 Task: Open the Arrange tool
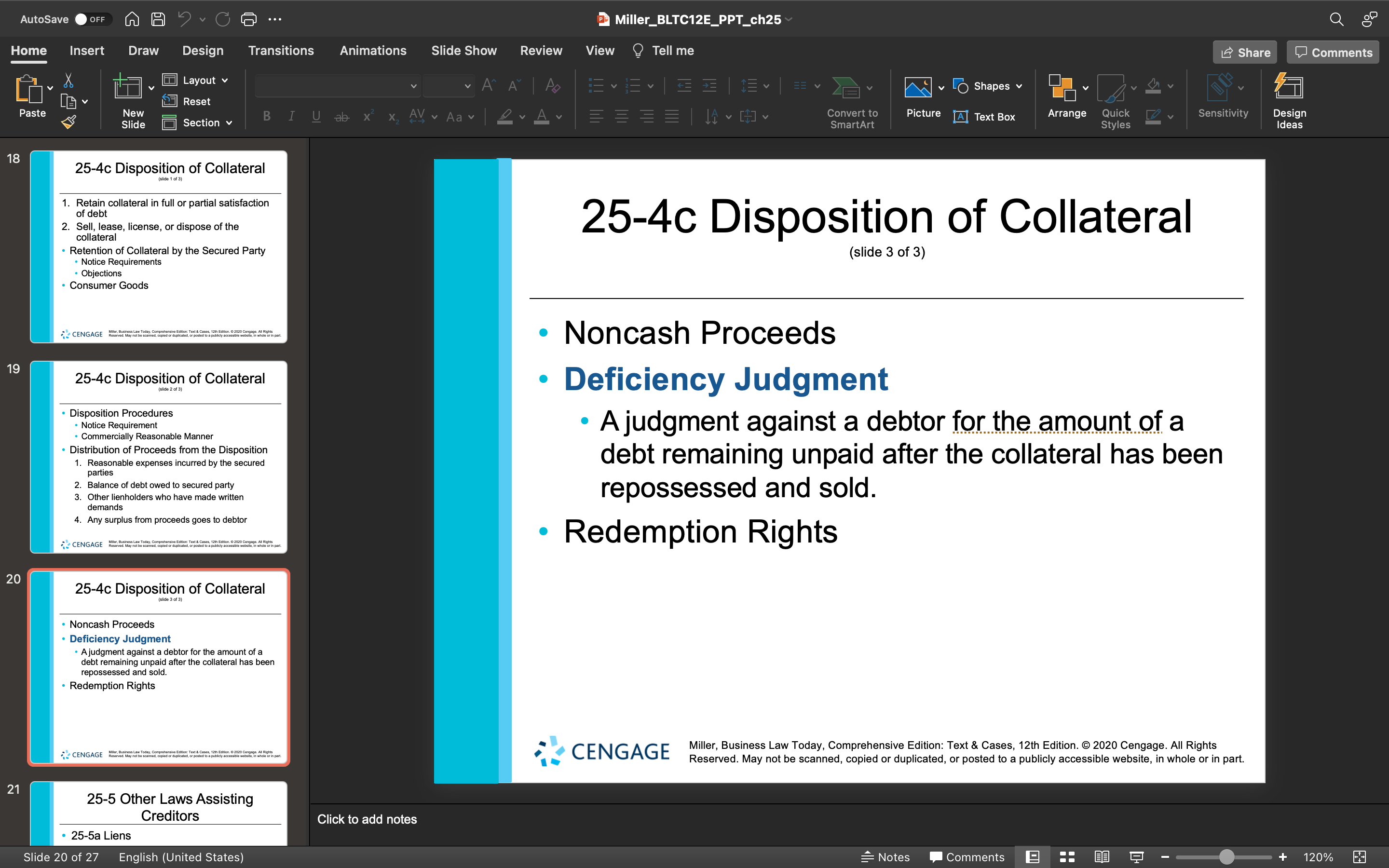pos(1067,96)
